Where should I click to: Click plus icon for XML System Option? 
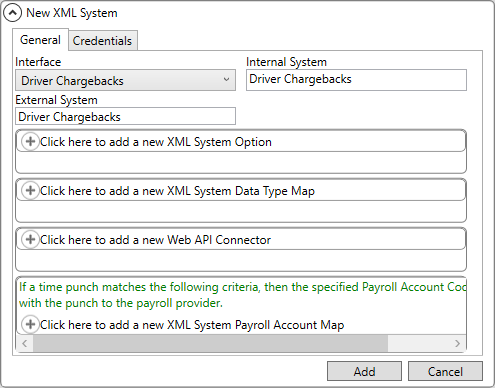30,142
